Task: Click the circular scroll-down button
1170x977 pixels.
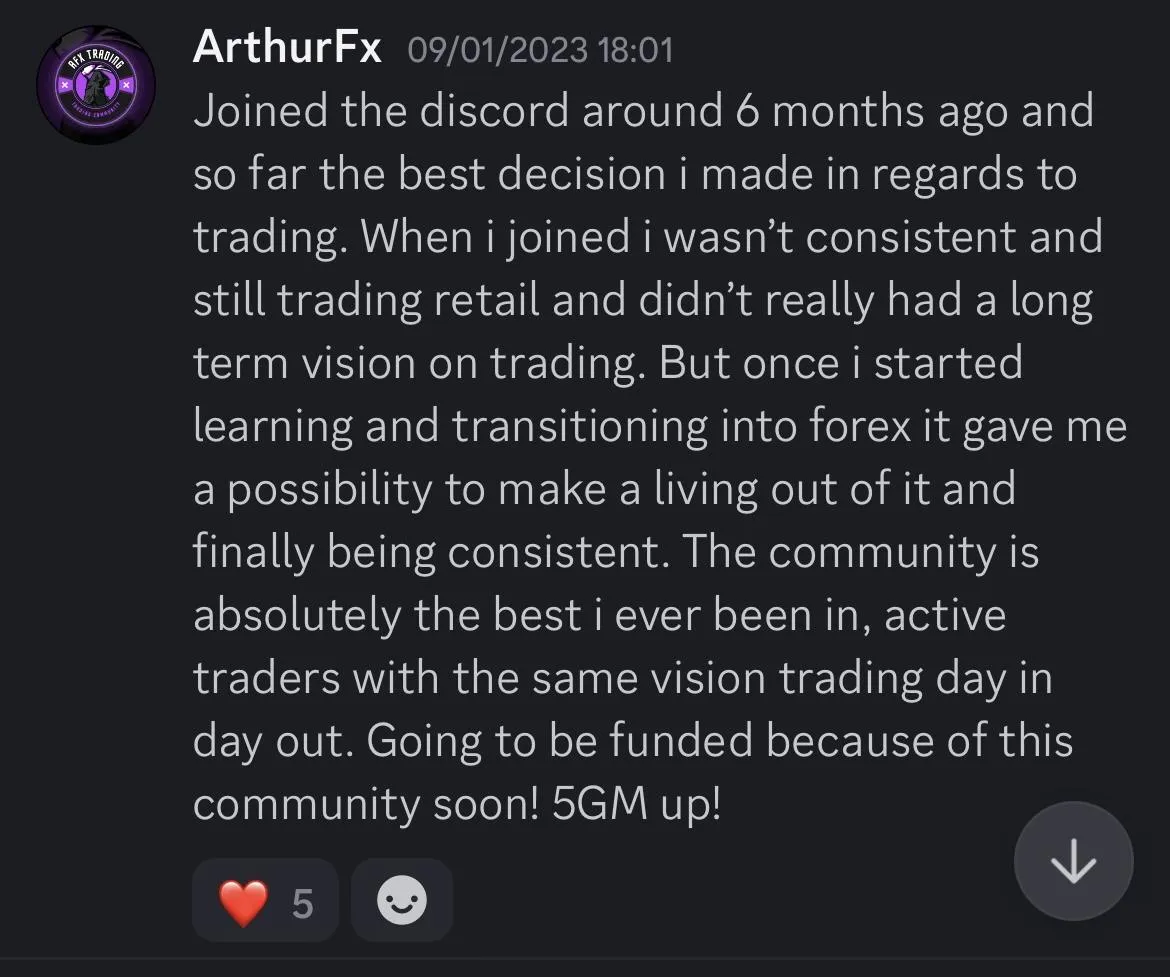Action: coord(1073,861)
